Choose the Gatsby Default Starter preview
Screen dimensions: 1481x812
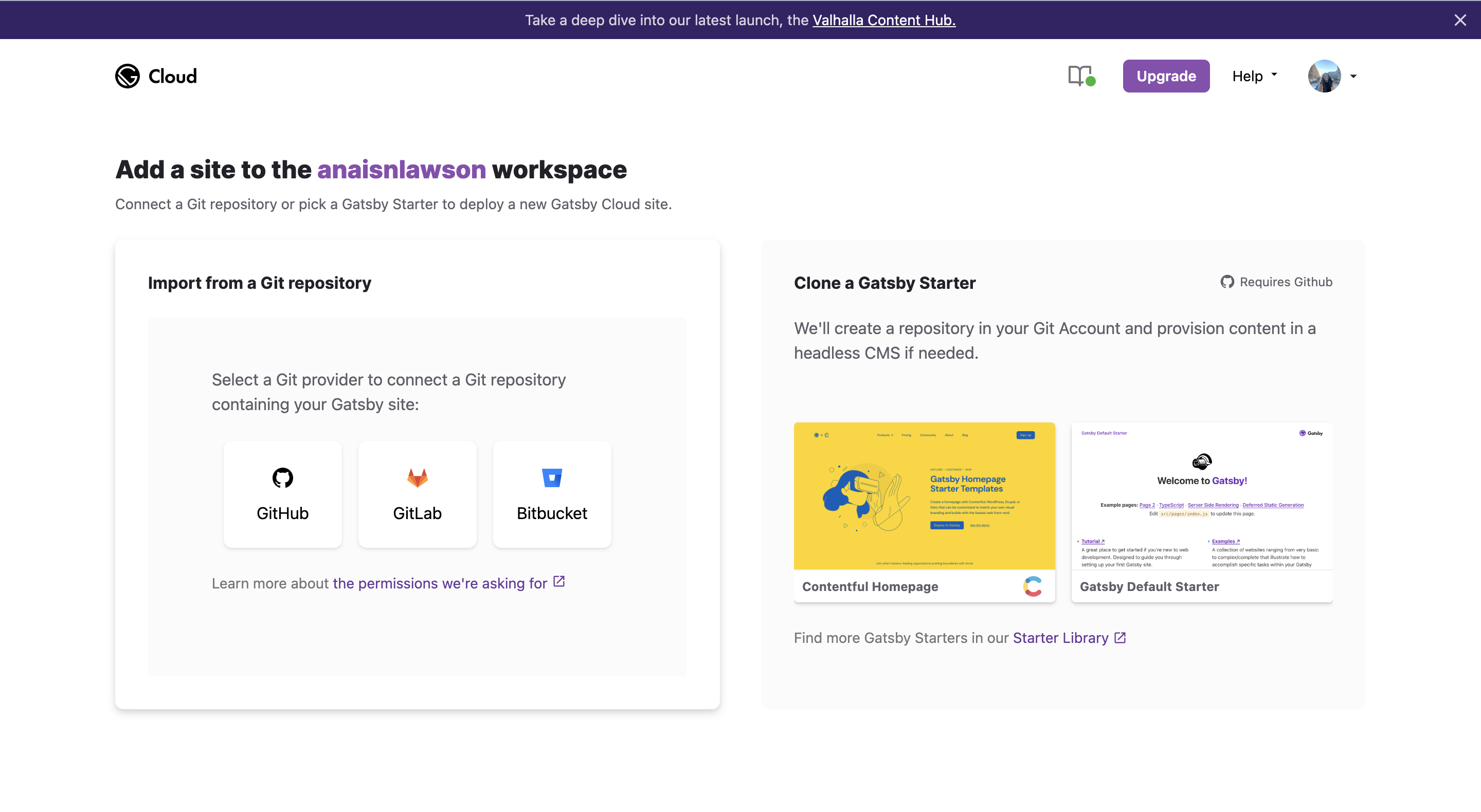pos(1202,496)
